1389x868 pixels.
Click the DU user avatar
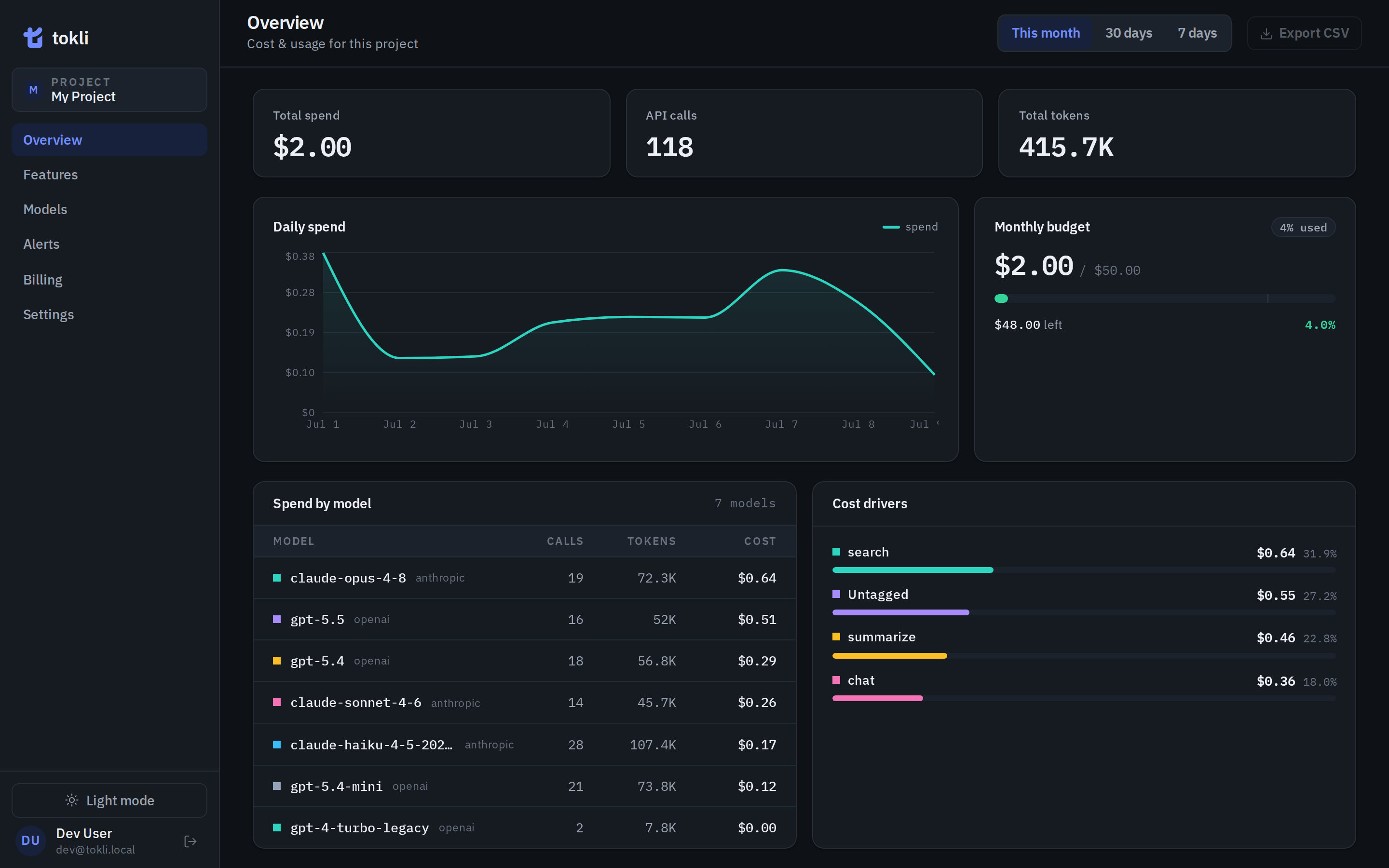[x=30, y=841]
